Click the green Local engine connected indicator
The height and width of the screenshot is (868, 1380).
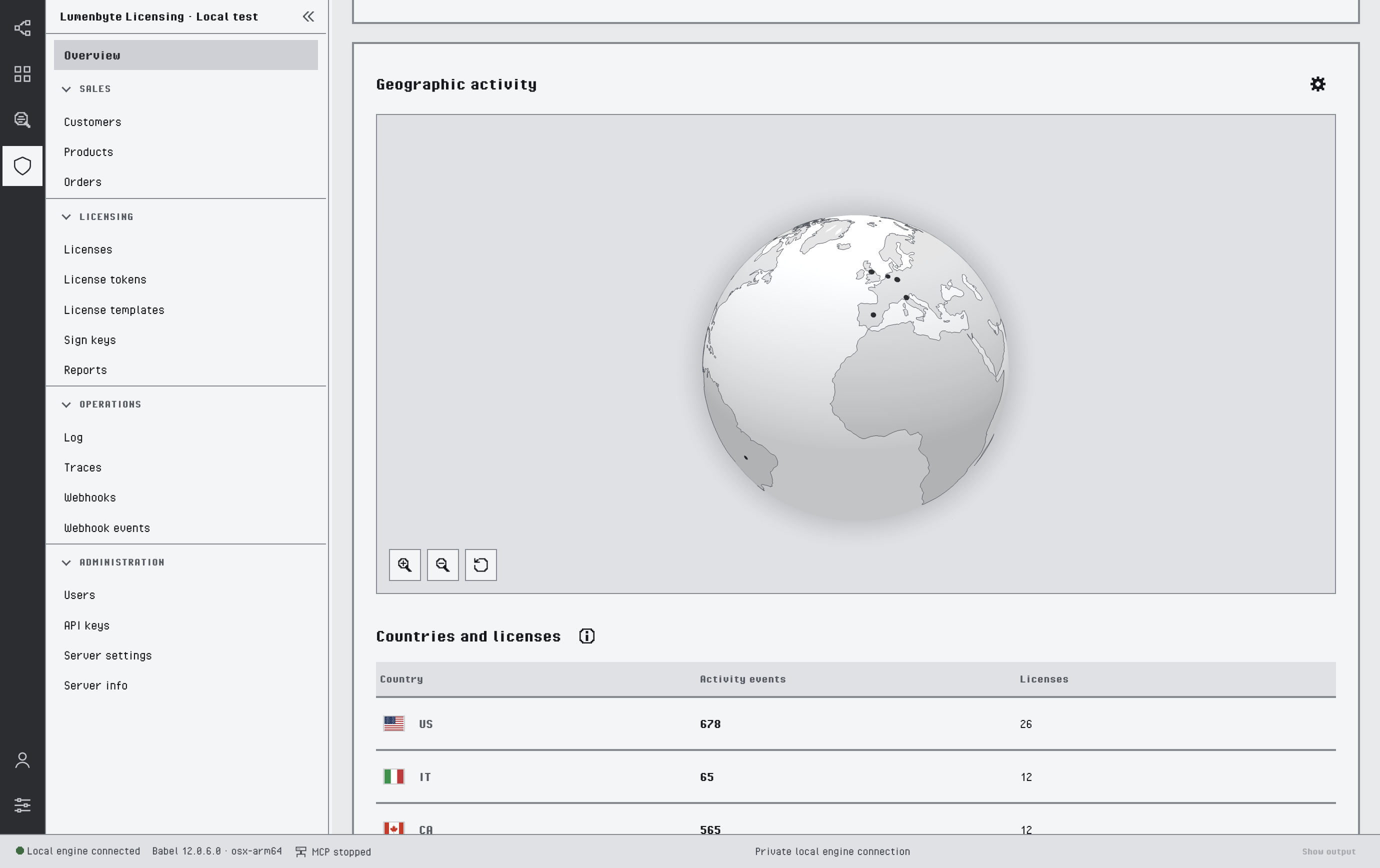[20, 851]
